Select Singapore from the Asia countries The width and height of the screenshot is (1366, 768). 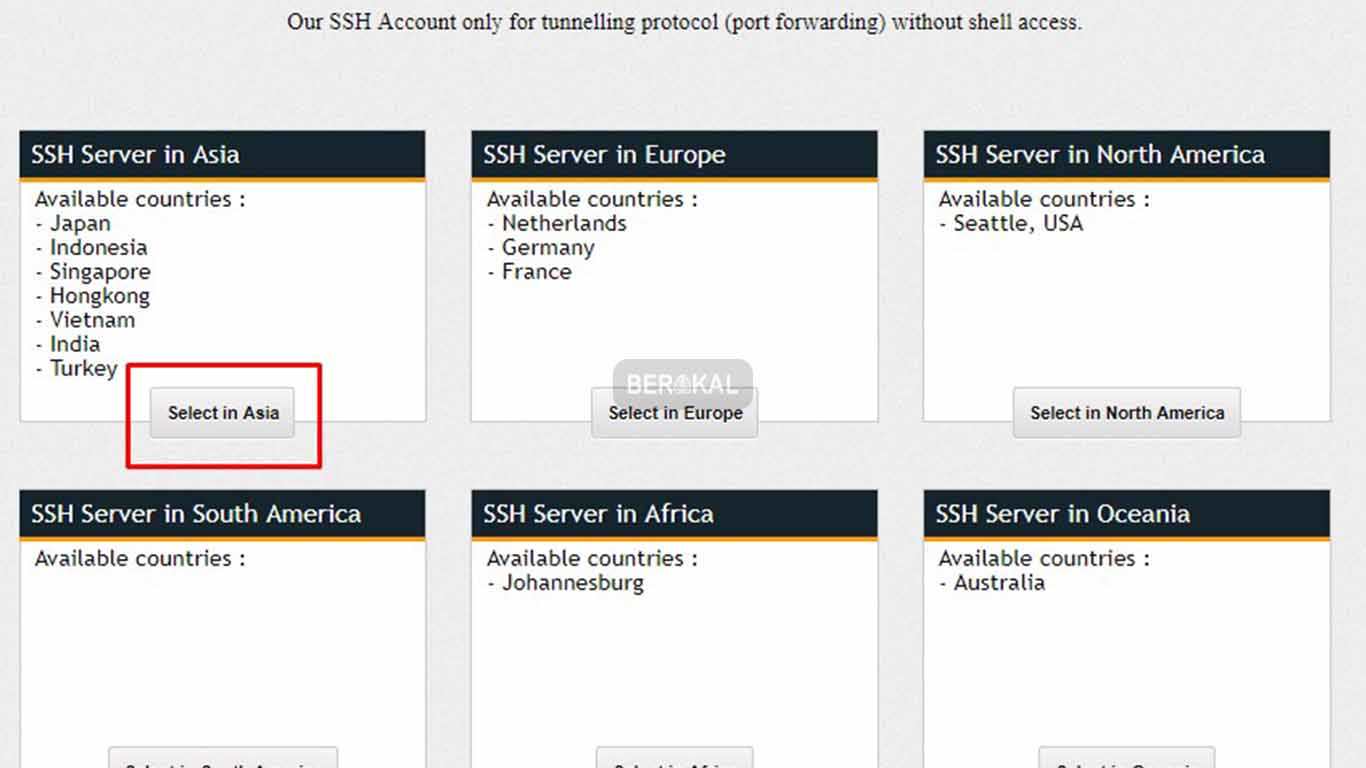tap(100, 271)
